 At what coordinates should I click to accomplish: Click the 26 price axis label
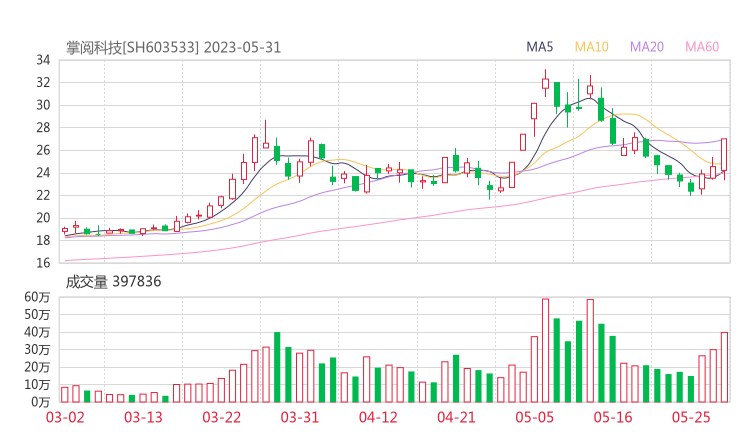click(43, 151)
